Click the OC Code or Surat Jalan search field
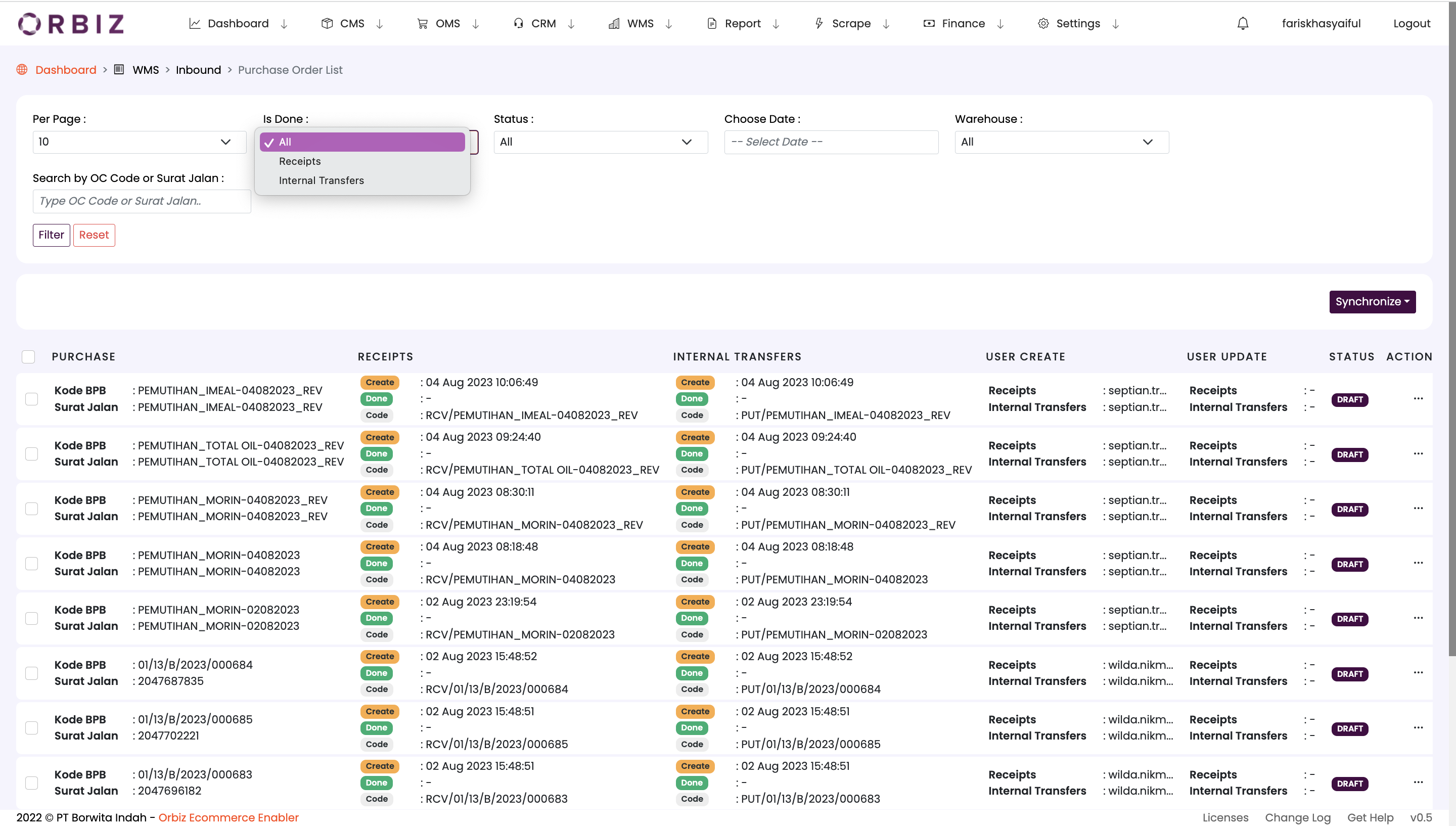 [x=142, y=201]
